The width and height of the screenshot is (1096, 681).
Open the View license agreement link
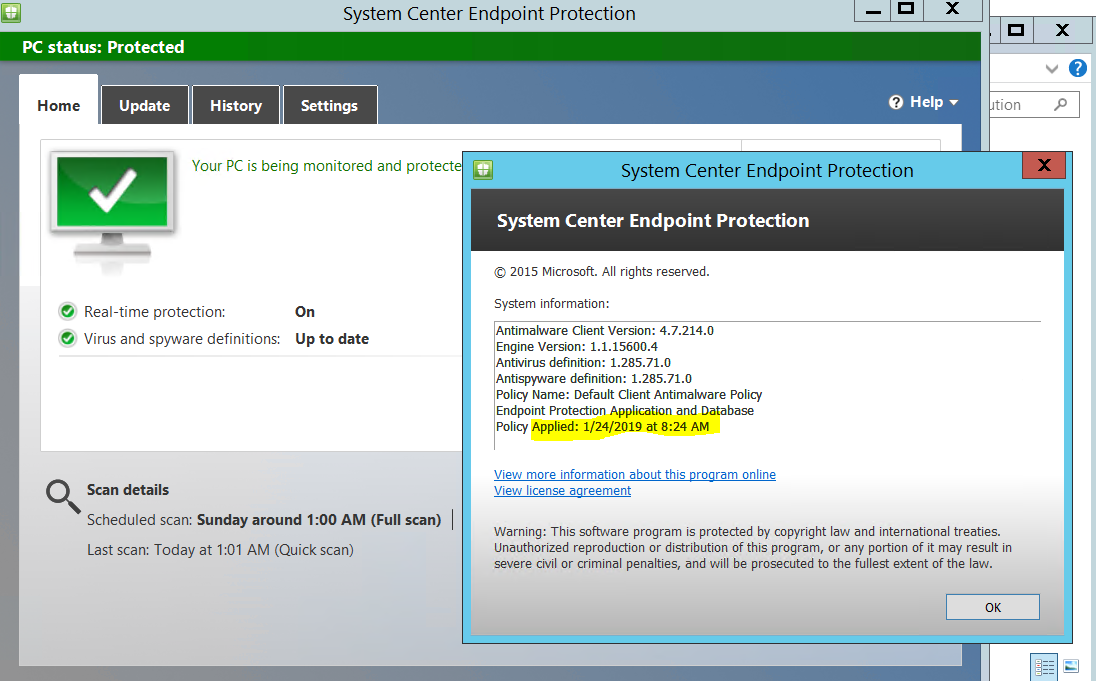[563, 490]
